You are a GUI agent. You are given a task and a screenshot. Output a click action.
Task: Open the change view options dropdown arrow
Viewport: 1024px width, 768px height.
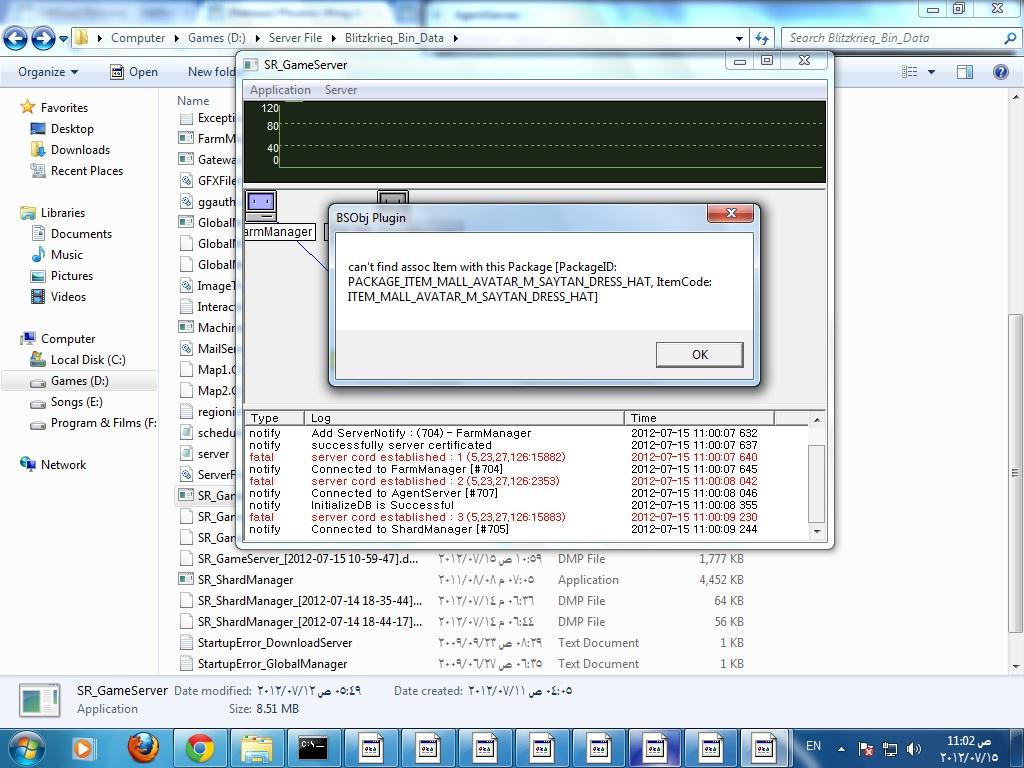click(x=931, y=72)
